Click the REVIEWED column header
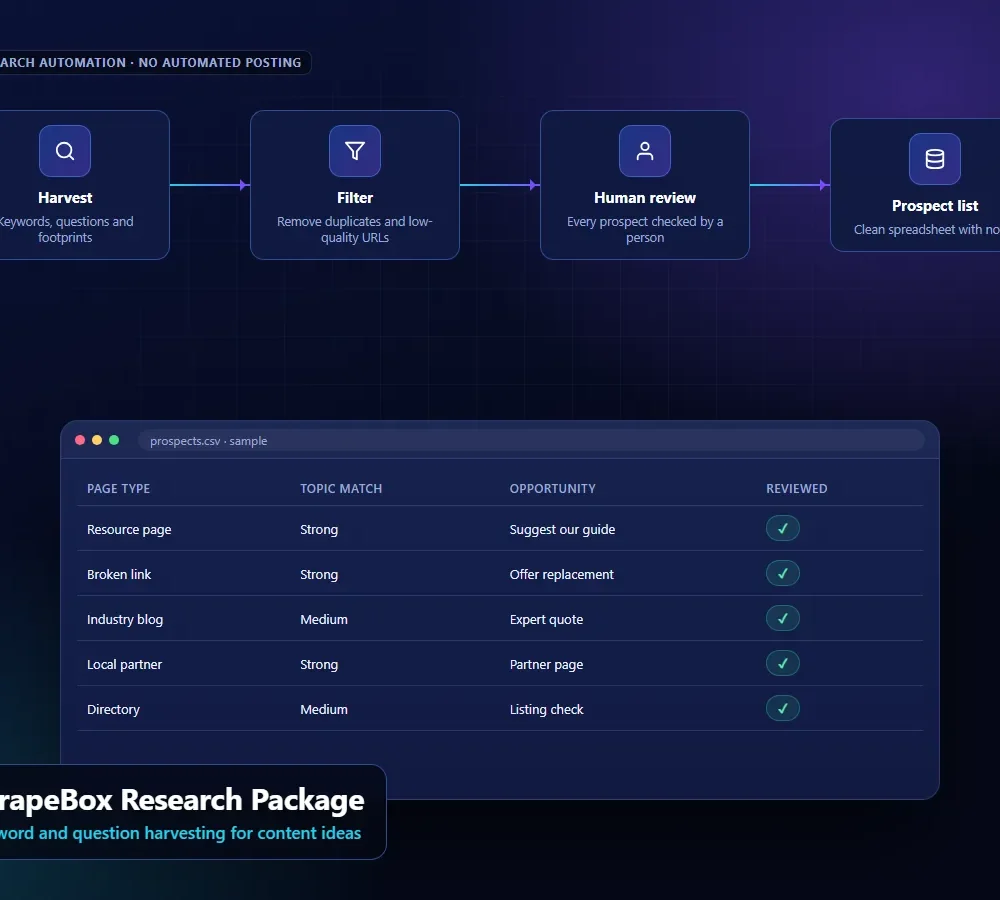 pos(797,489)
